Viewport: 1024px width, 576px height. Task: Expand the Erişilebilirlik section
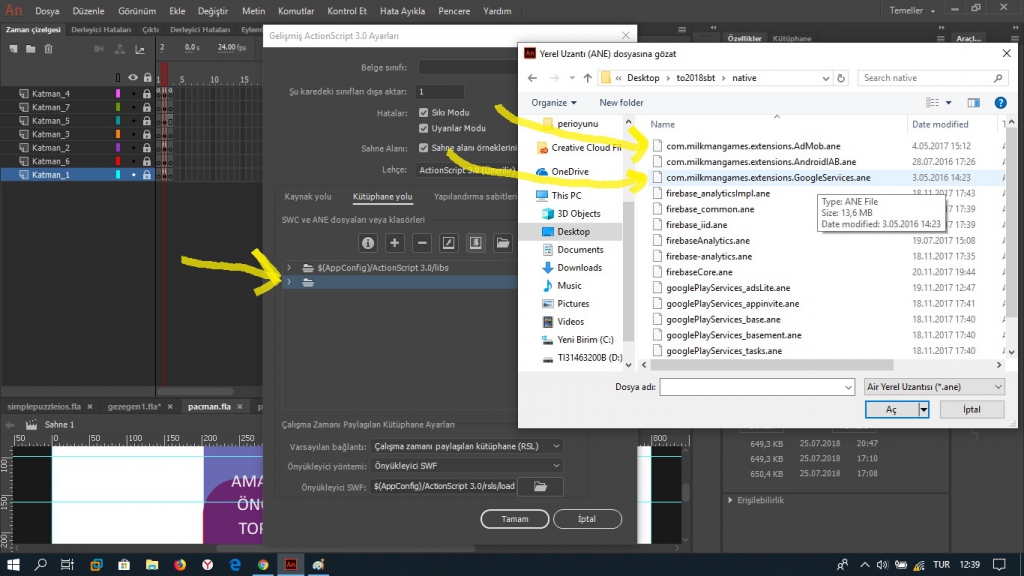point(731,500)
